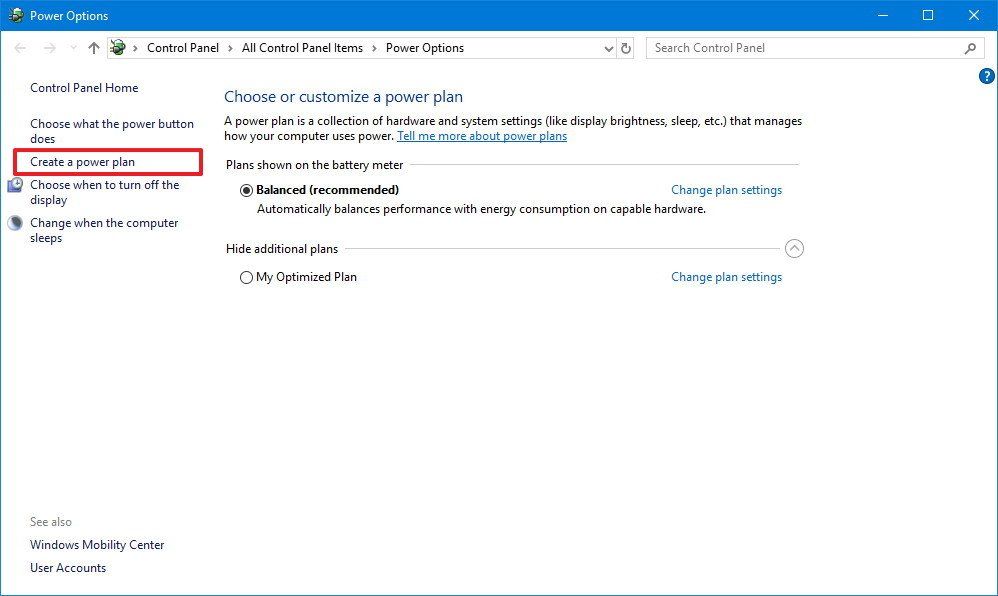
Task: Select the Balanced recommended power plan
Action: [x=246, y=190]
